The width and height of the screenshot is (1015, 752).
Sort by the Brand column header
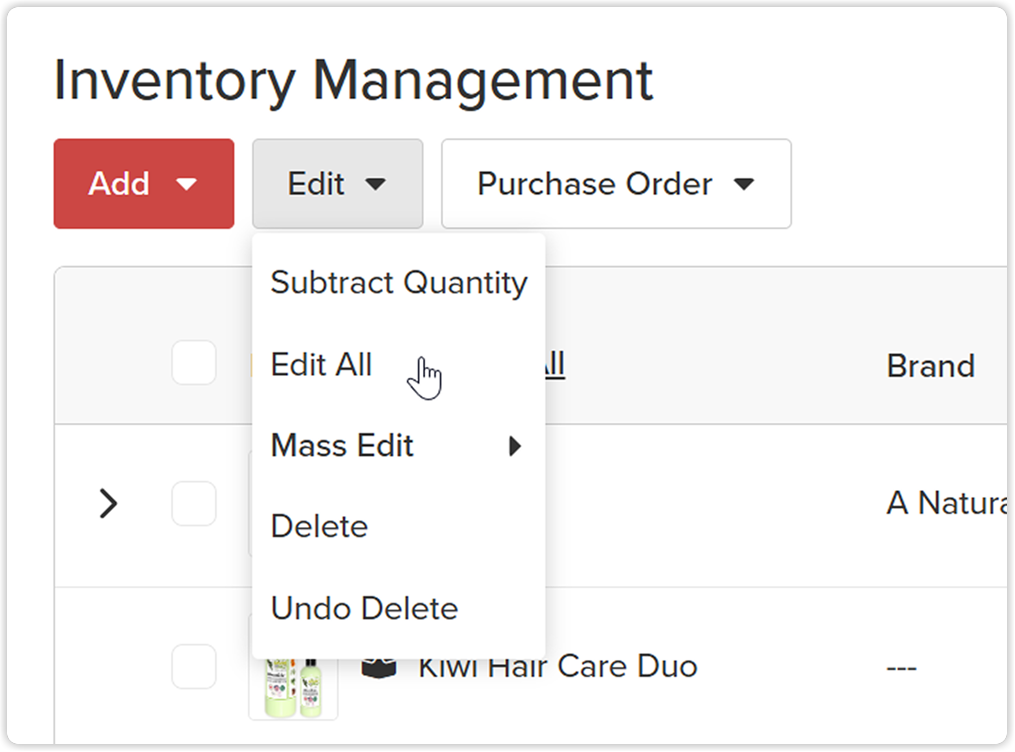click(x=930, y=366)
